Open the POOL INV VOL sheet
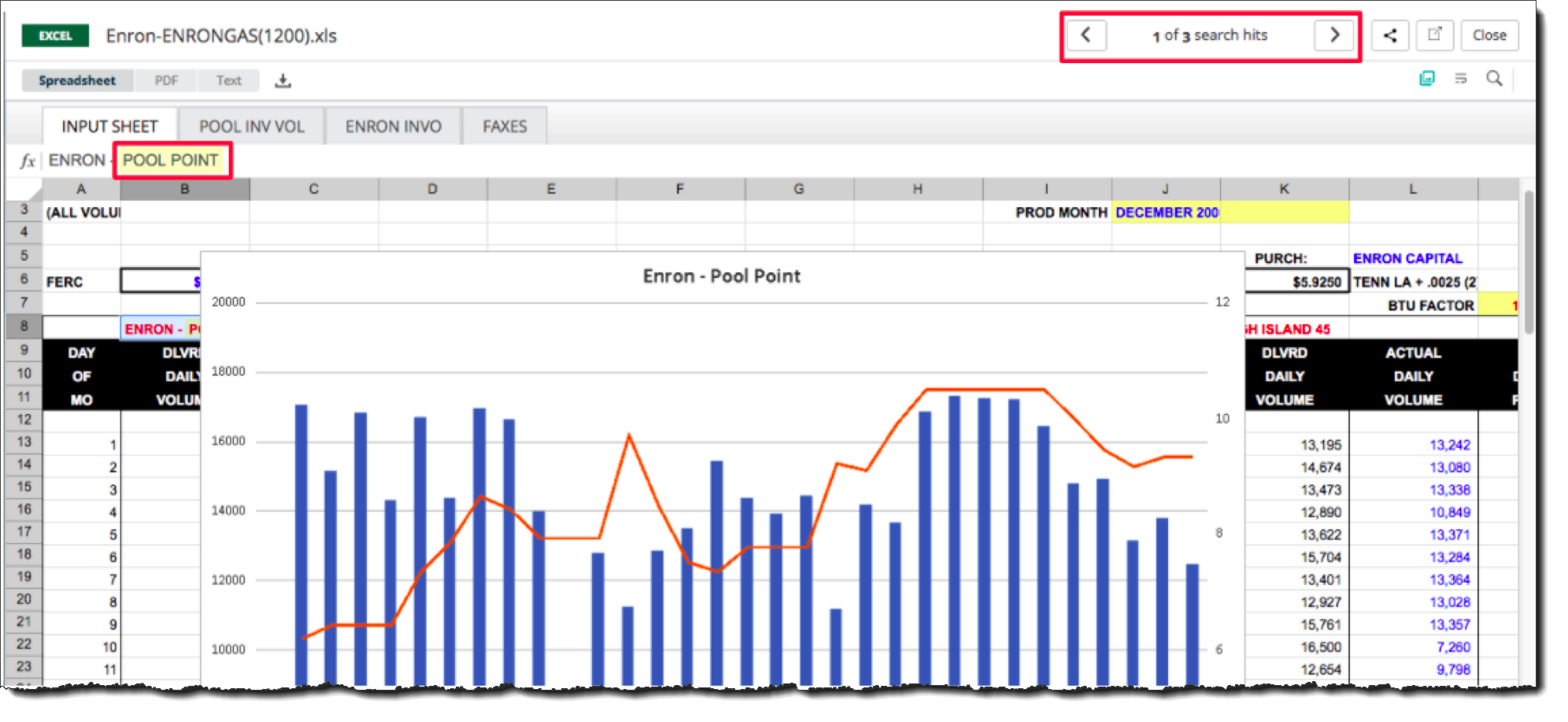1568x722 pixels. (252, 126)
